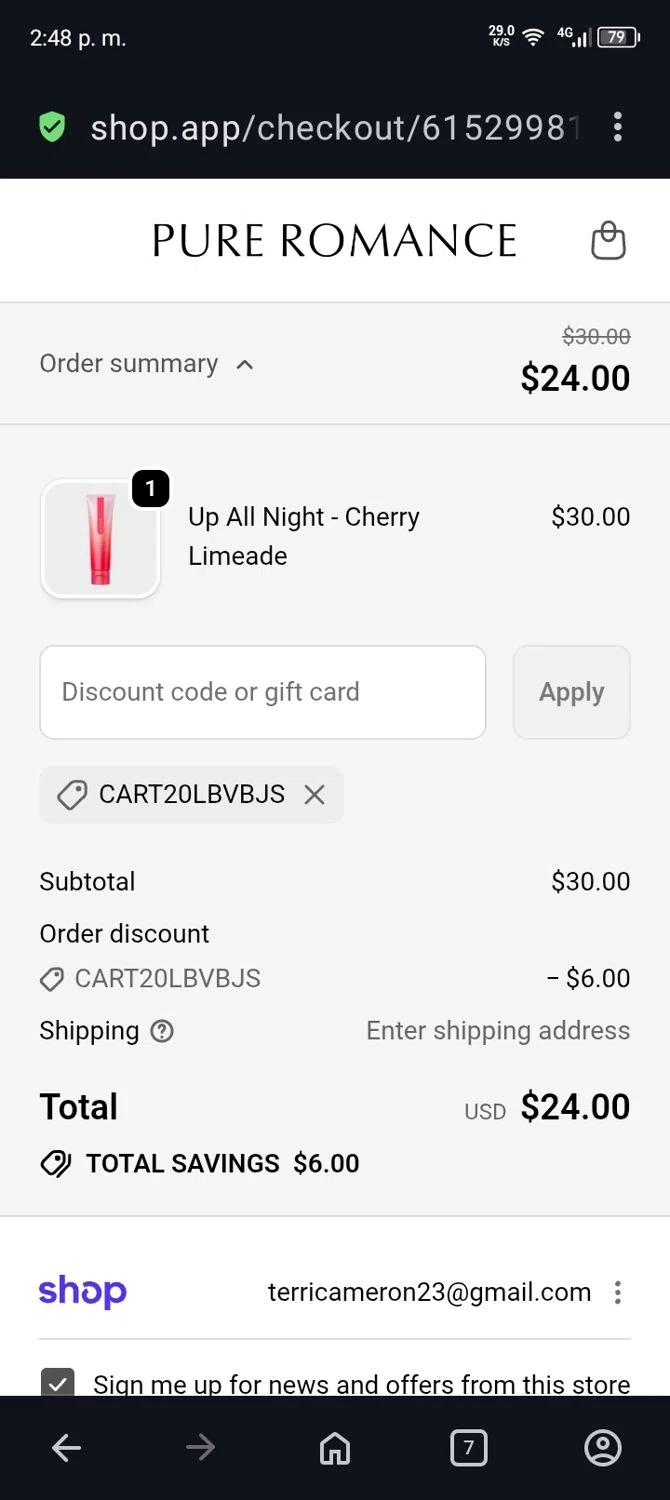Go to browser home page
This screenshot has width=670, height=1500.
point(334,1447)
